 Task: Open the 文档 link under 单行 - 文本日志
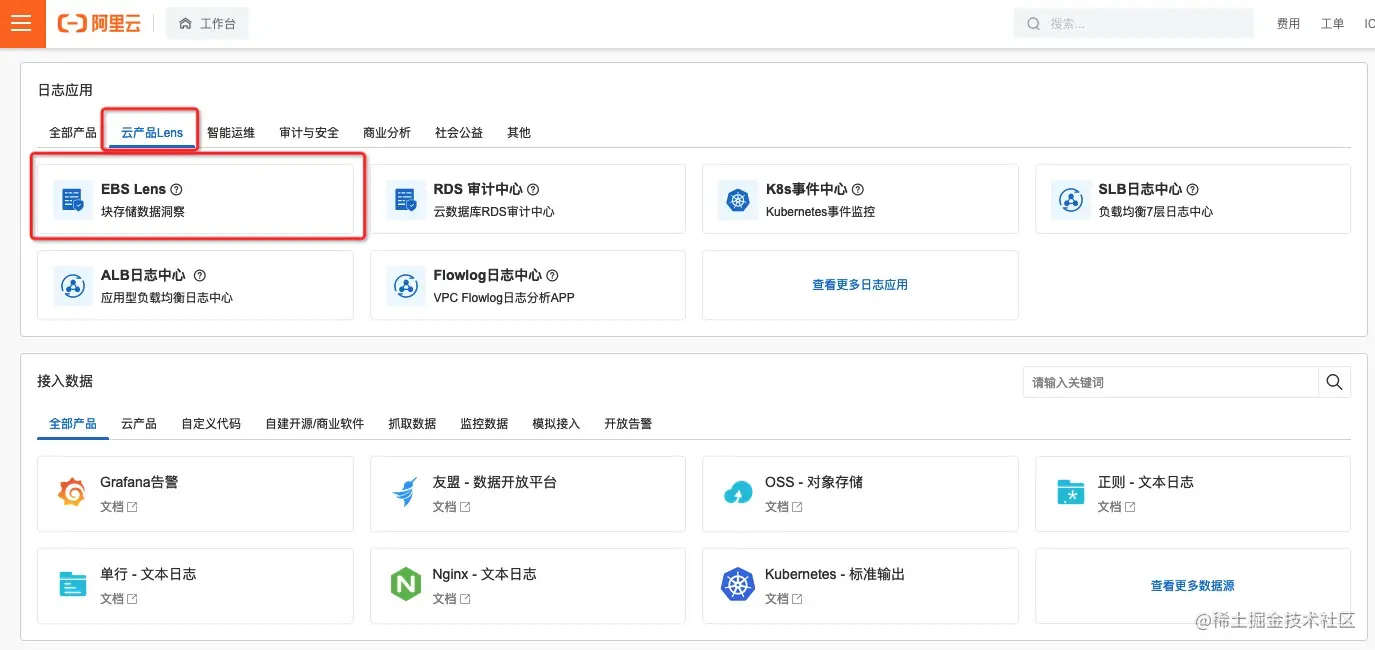point(119,599)
